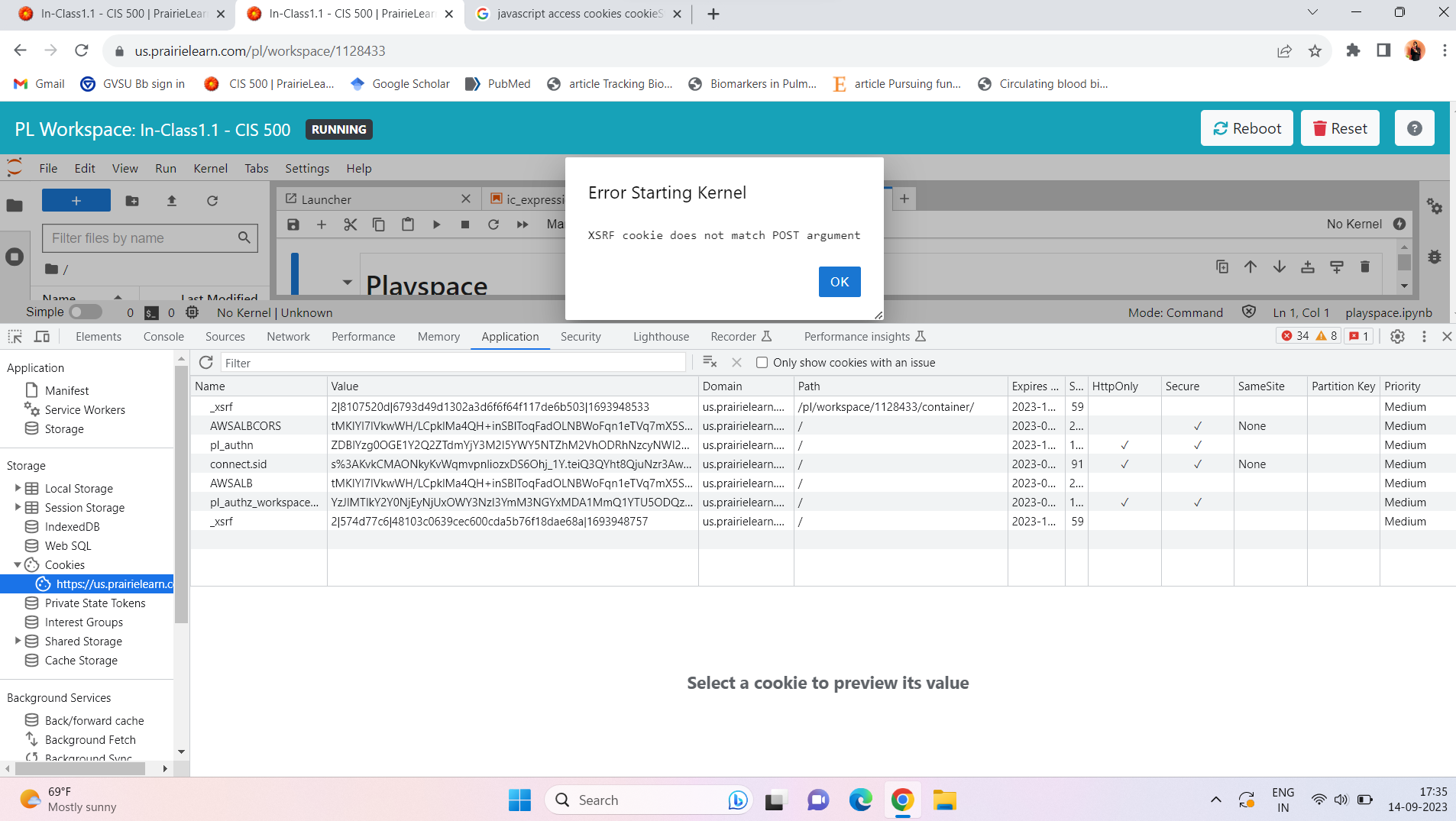Save the notebook using the save icon

coord(293,224)
